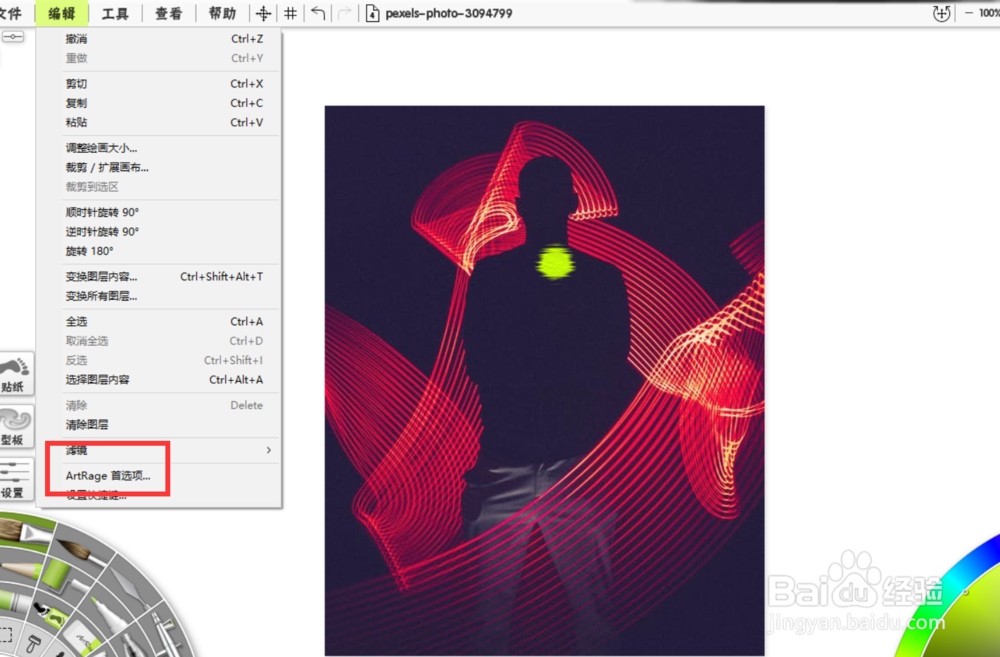
Task: Click the document icon before file name
Action: coord(372,13)
